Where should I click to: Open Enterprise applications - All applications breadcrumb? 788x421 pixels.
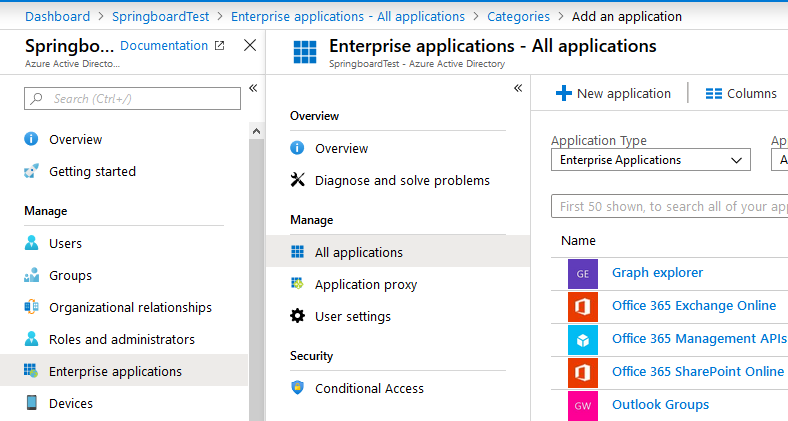tap(348, 17)
